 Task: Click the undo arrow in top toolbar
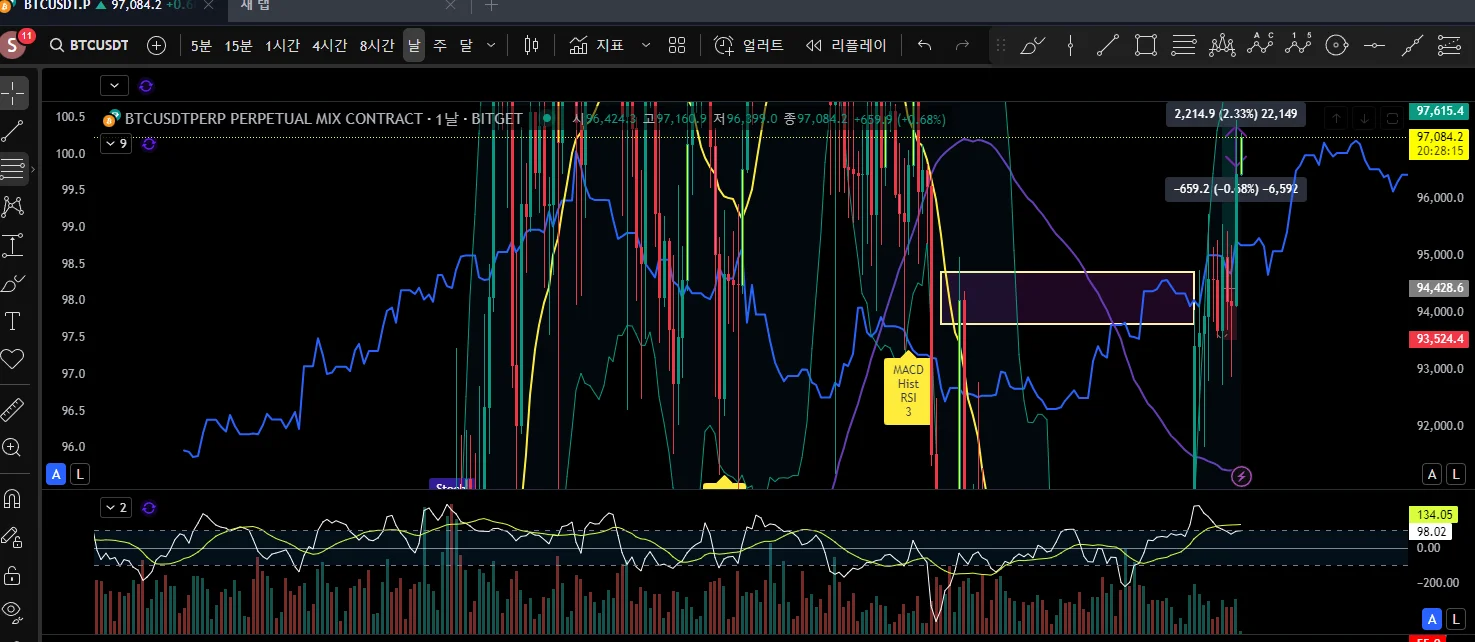tap(925, 46)
